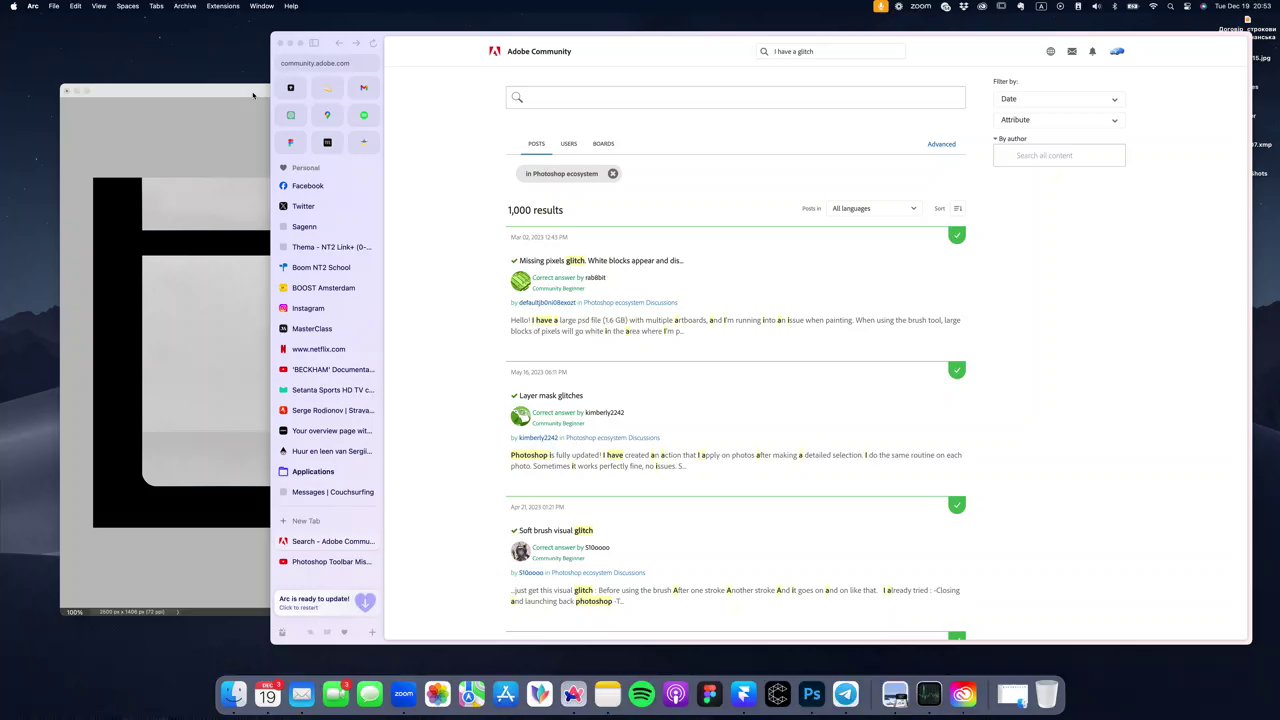Viewport: 1280px width, 720px height.
Task: Open the Attribute filter dropdown
Action: [1059, 120]
